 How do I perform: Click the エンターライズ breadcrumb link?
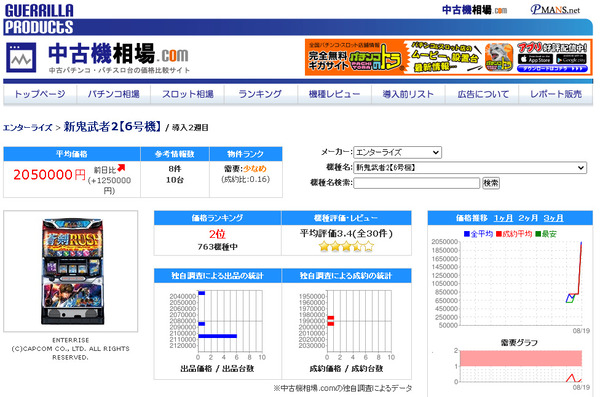pos(28,127)
